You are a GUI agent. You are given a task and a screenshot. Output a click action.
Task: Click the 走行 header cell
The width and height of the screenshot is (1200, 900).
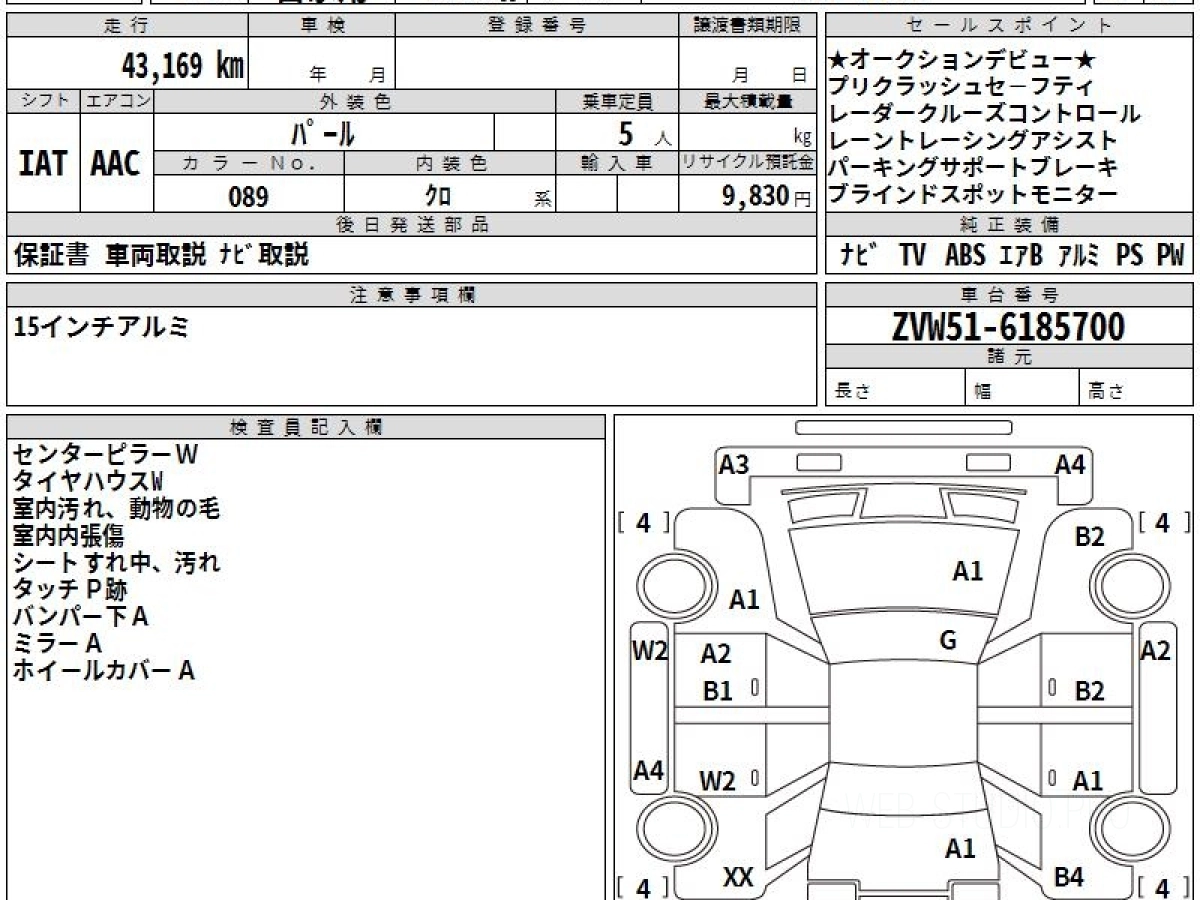click(x=126, y=26)
